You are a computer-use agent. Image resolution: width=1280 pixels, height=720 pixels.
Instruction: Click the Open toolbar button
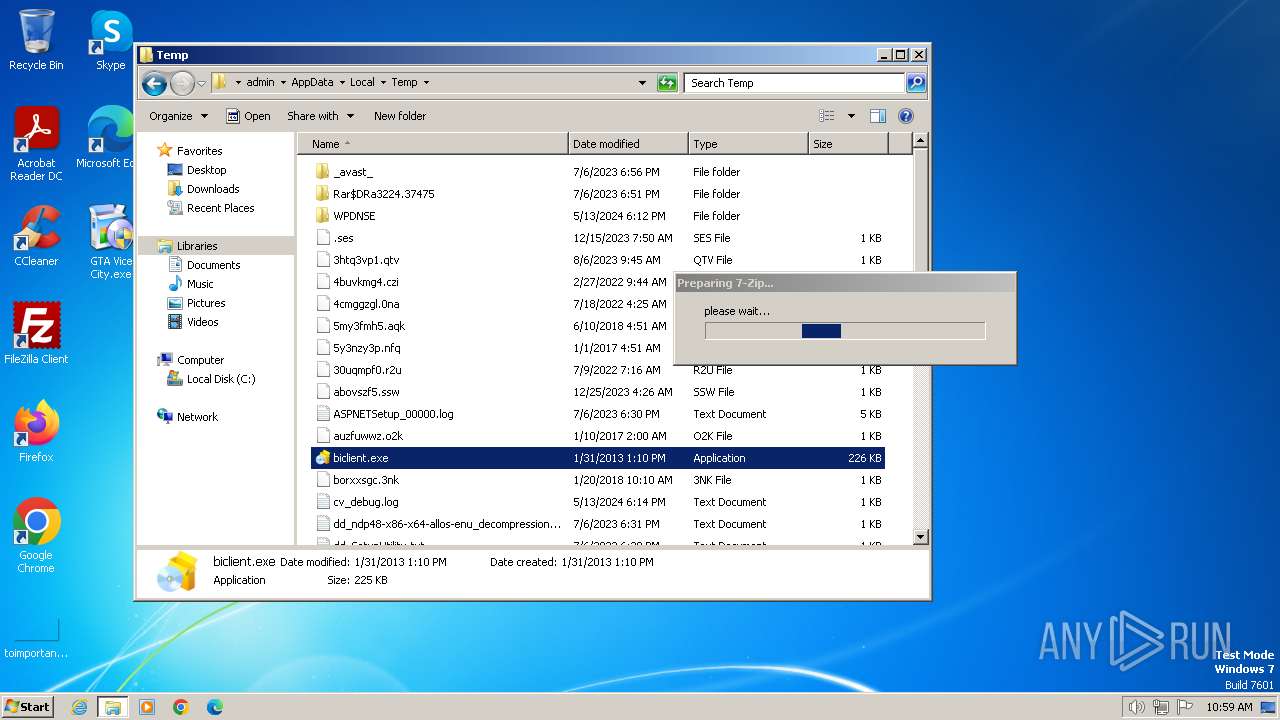pyautogui.click(x=248, y=116)
